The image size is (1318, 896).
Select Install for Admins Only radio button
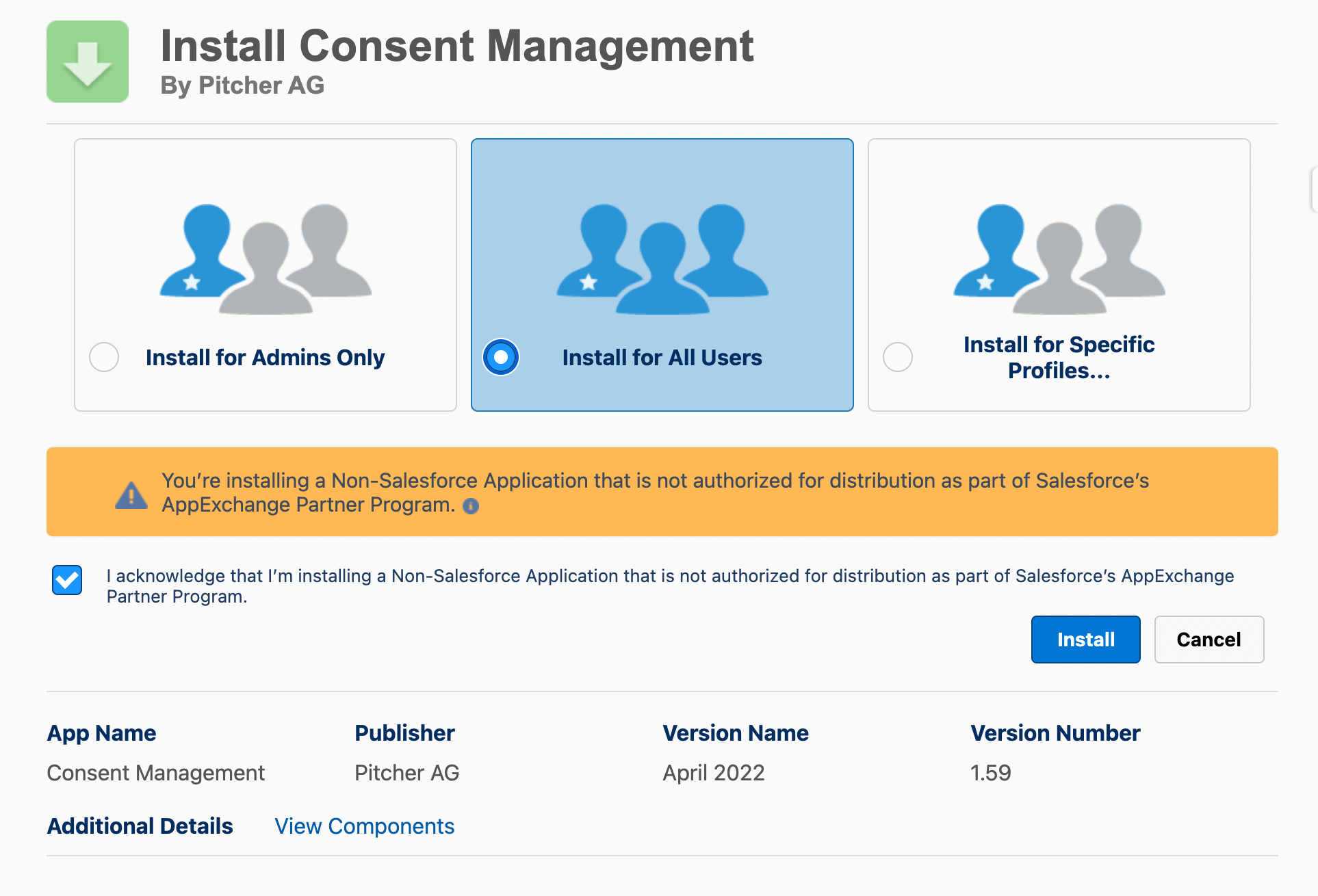tap(104, 357)
